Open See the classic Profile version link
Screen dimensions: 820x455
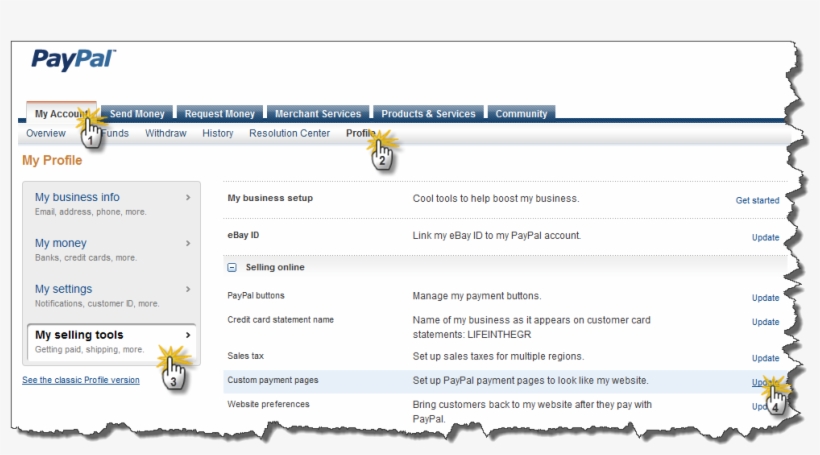(x=81, y=380)
